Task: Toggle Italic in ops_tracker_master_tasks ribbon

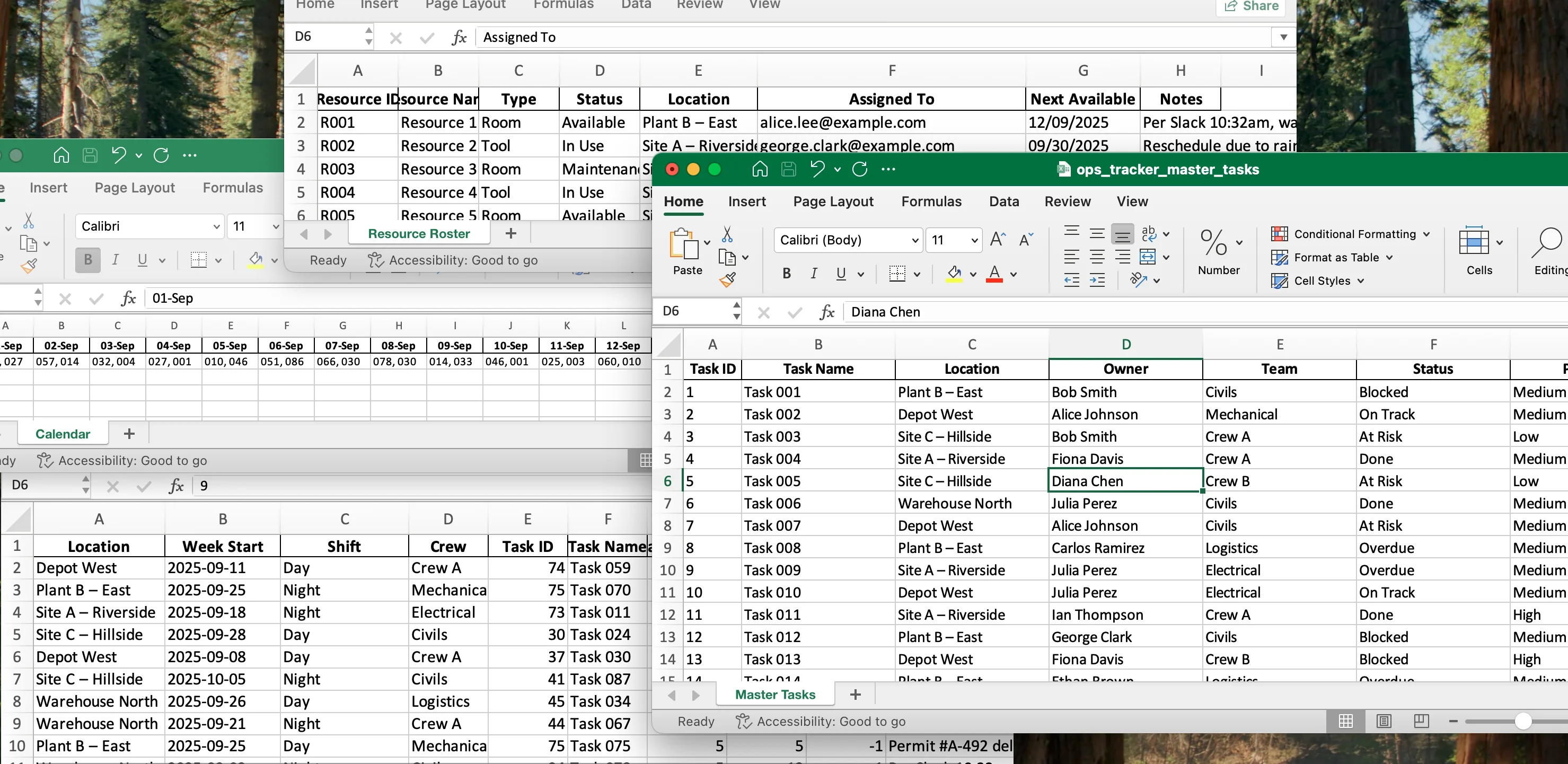Action: pos(814,274)
